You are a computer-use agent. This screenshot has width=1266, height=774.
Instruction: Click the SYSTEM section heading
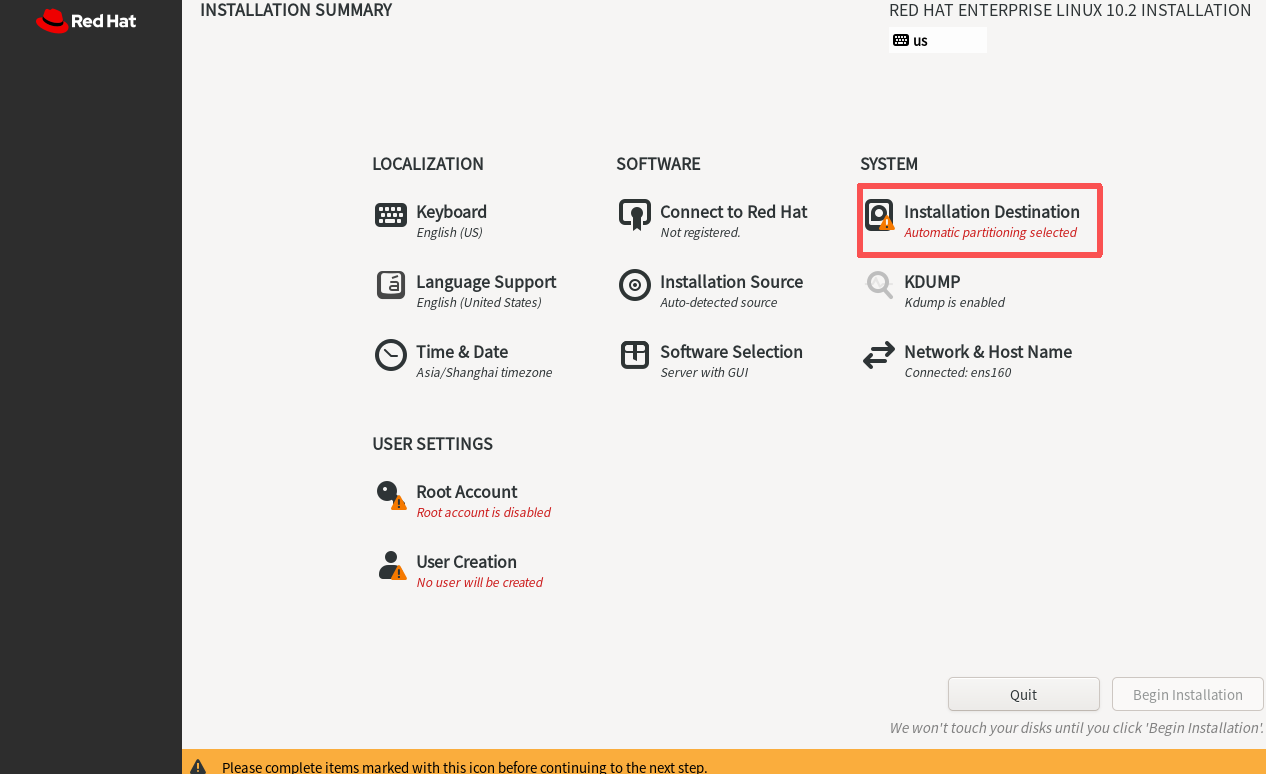tap(889, 164)
